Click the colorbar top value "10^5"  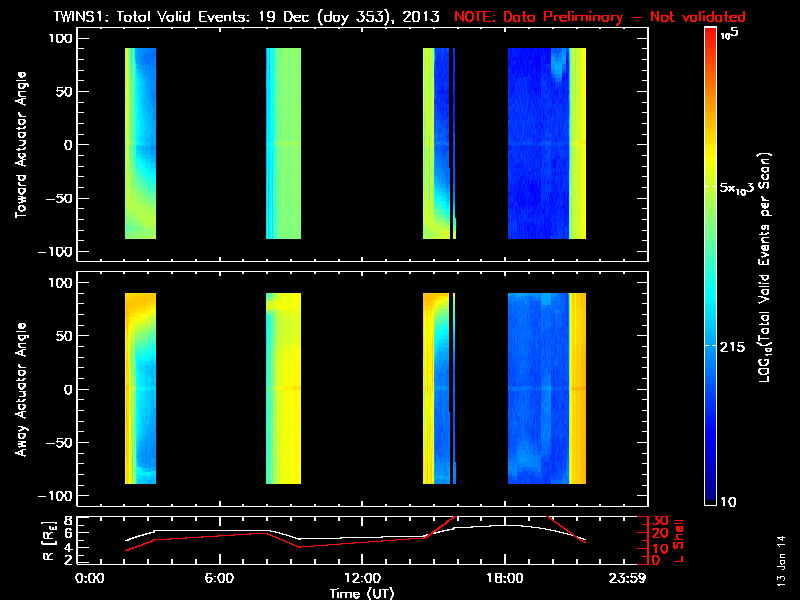tap(730, 34)
